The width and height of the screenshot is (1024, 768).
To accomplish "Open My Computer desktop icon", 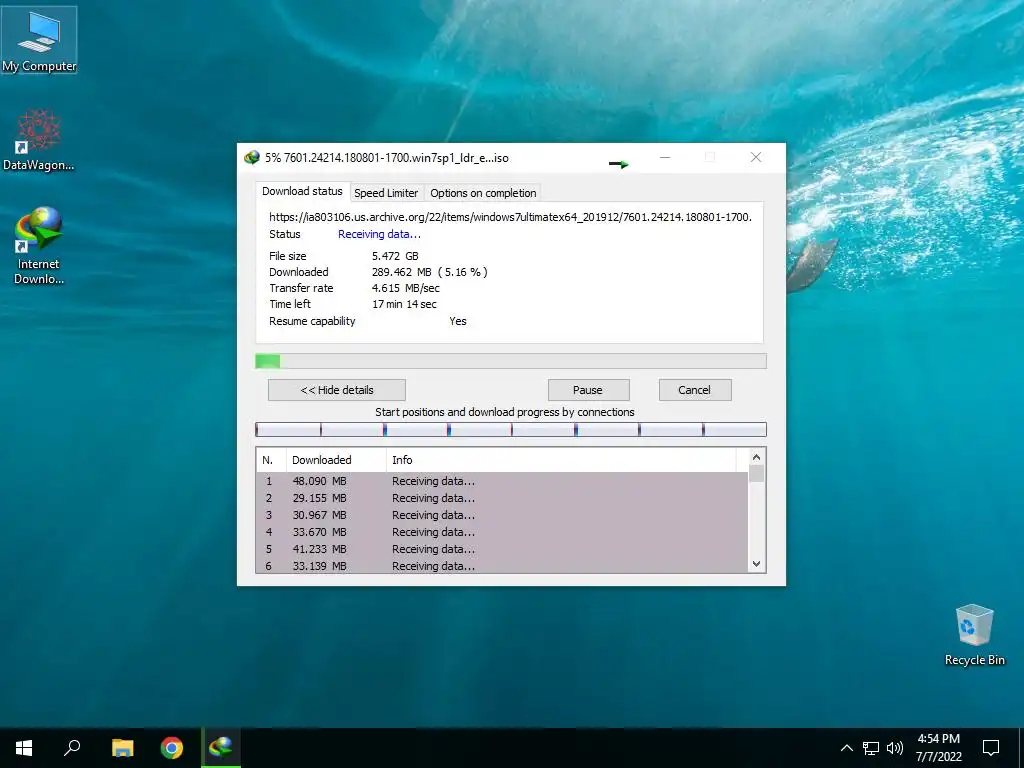I will pyautogui.click(x=39, y=40).
